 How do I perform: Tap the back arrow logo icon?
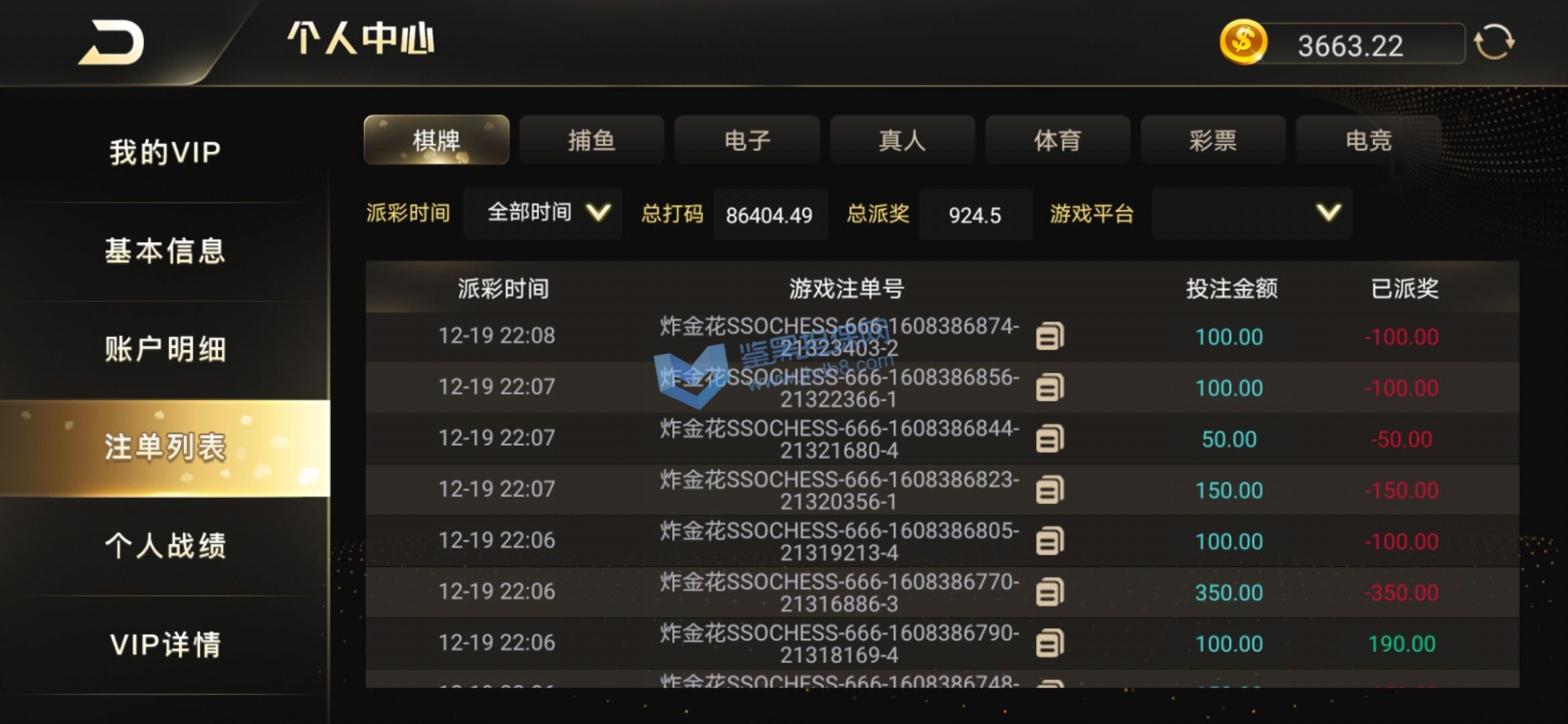(112, 43)
